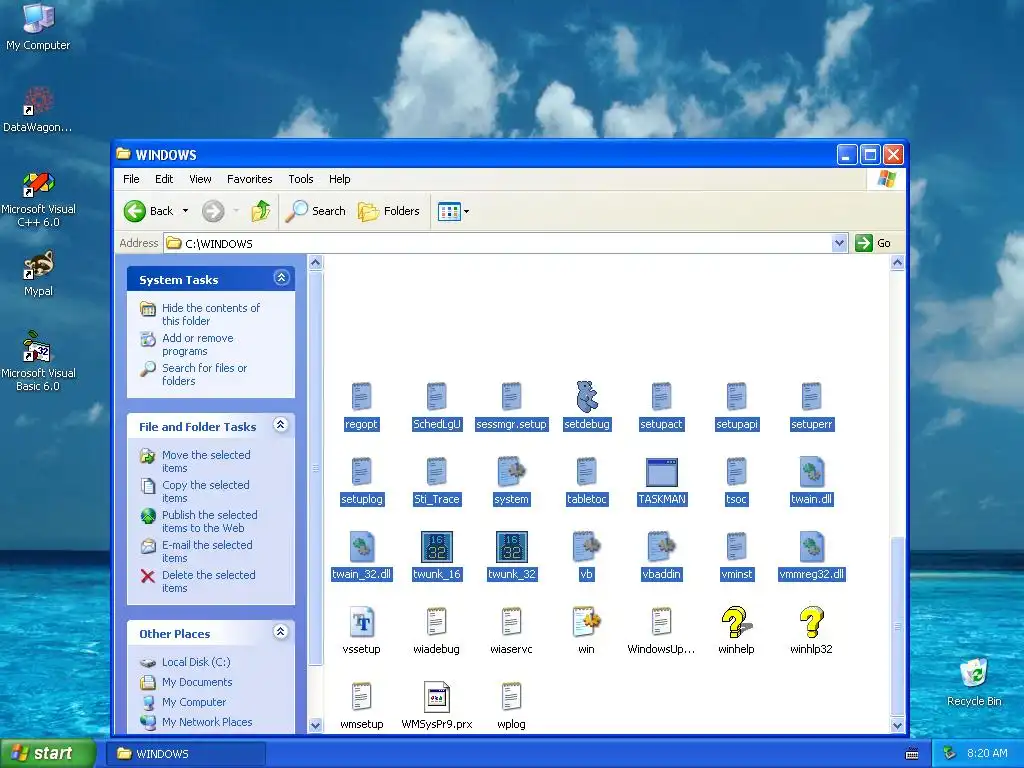Select the setuperr file icon

pos(811,396)
